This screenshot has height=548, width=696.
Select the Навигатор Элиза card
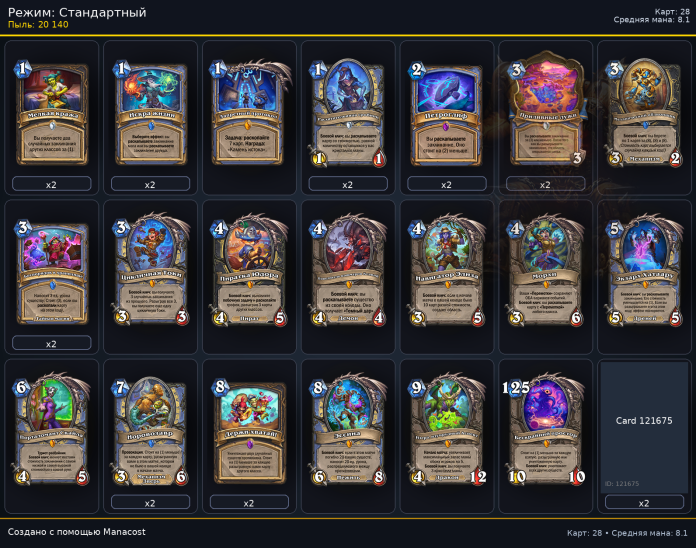447,271
